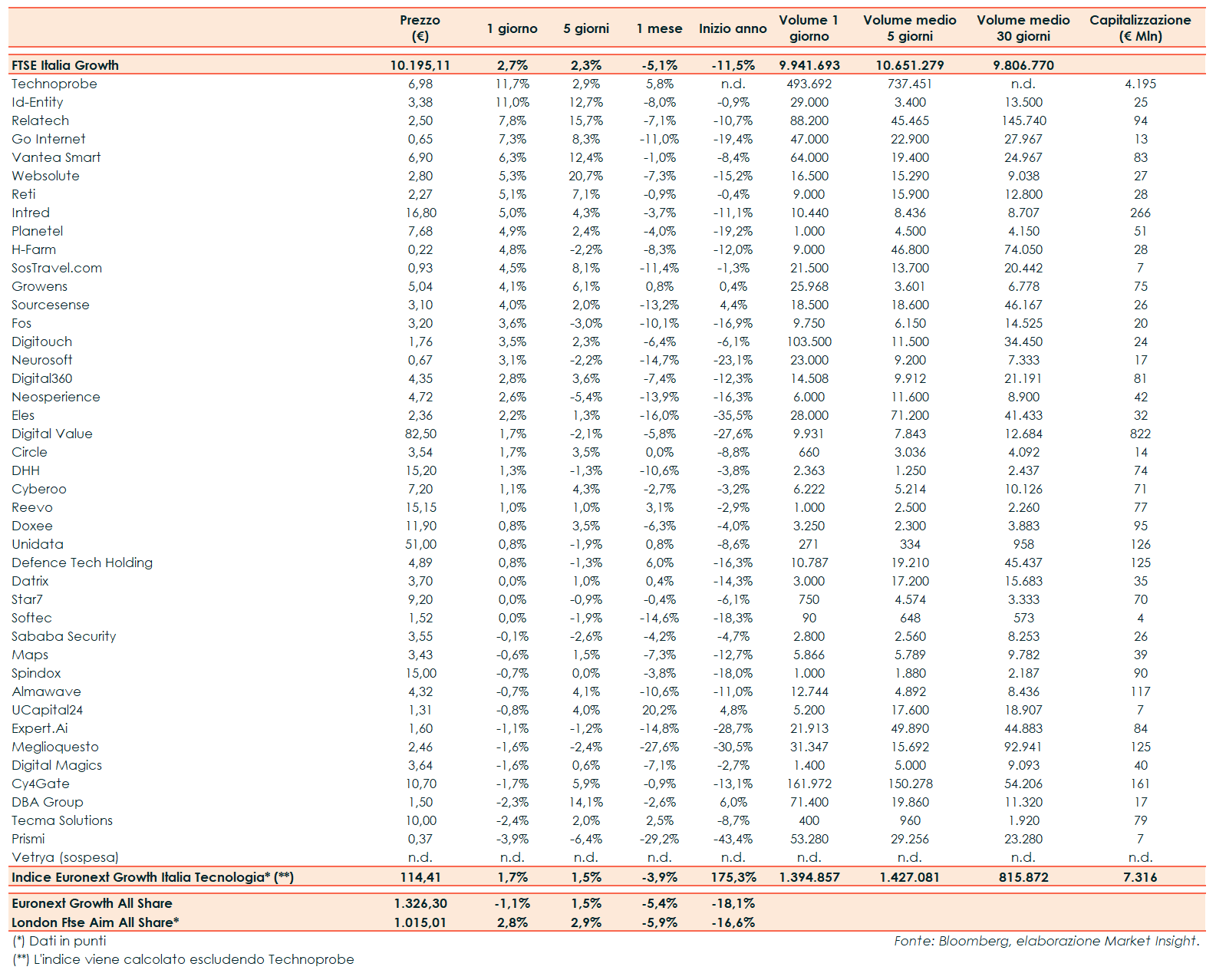Viewport: 1216px width, 980px height.
Task: Select Relatech's 30-day volume '145.740'
Action: pos(1023,120)
